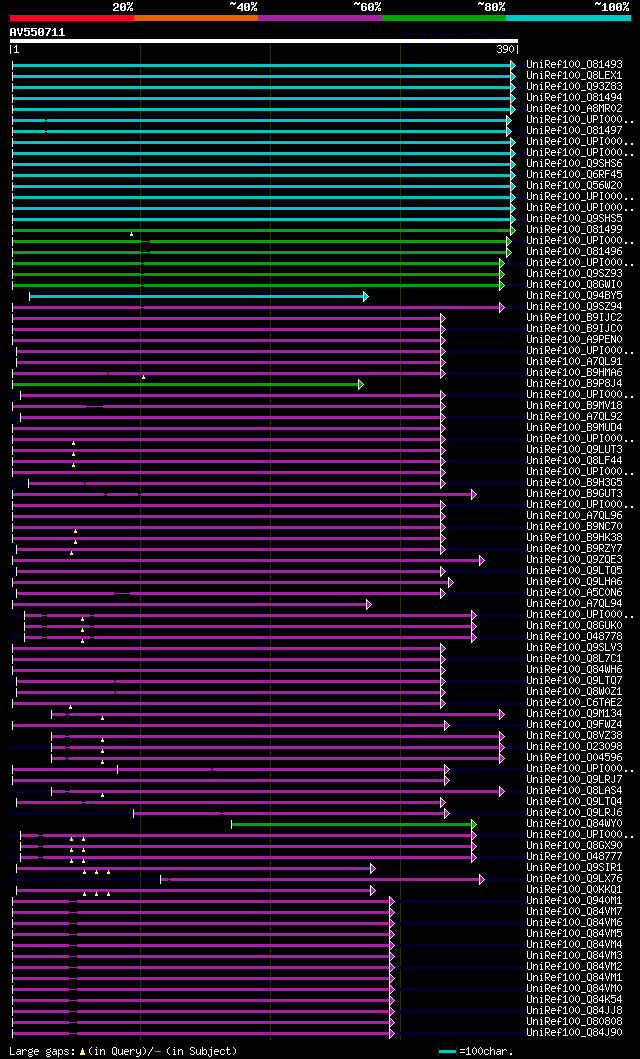640x1059 pixels.
Task: Open hit UniRef100_O81497
Action: click(x=575, y=130)
